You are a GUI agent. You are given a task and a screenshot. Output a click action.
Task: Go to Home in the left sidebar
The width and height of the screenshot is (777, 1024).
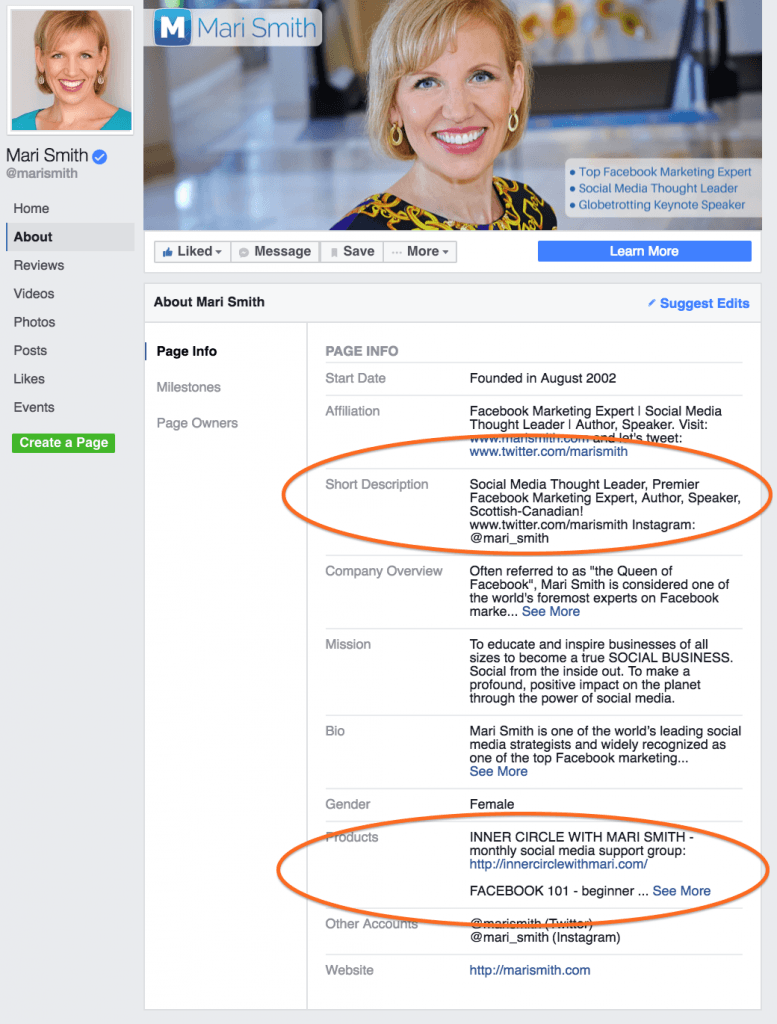click(x=31, y=208)
